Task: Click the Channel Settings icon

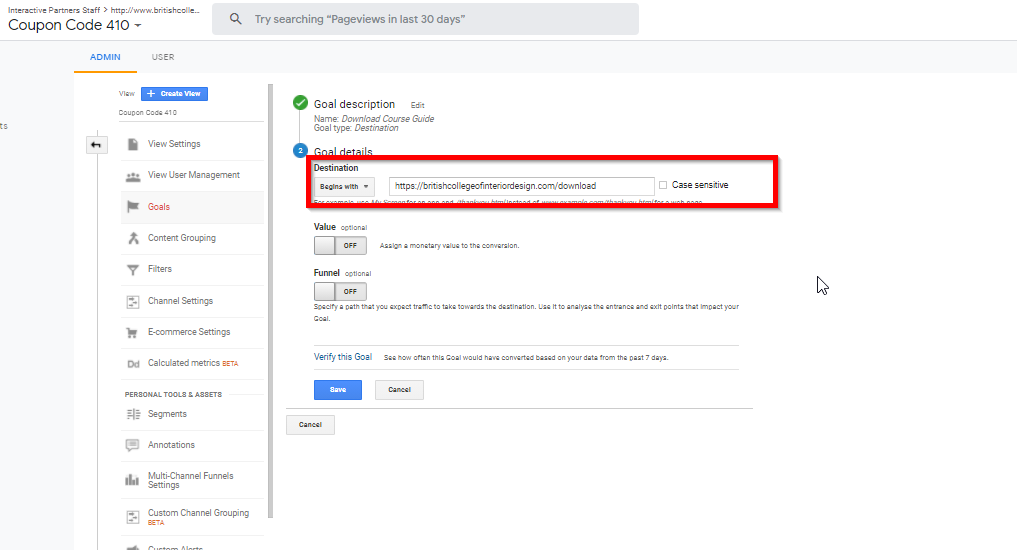Action: 133,302
